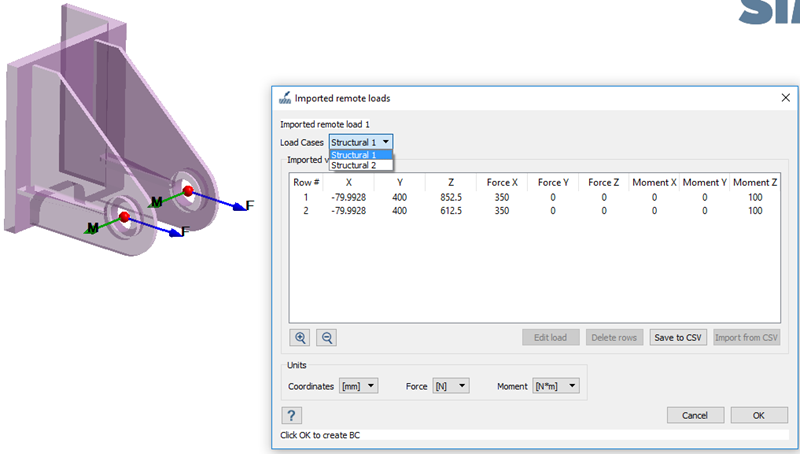The height and width of the screenshot is (454, 800).
Task: Close the Imported remote loads dialog
Action: (x=785, y=98)
